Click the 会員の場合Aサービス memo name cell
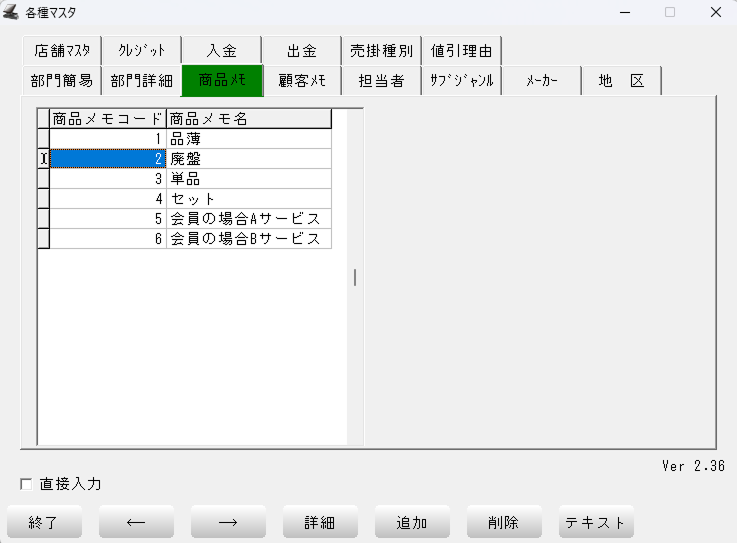 (x=249, y=219)
